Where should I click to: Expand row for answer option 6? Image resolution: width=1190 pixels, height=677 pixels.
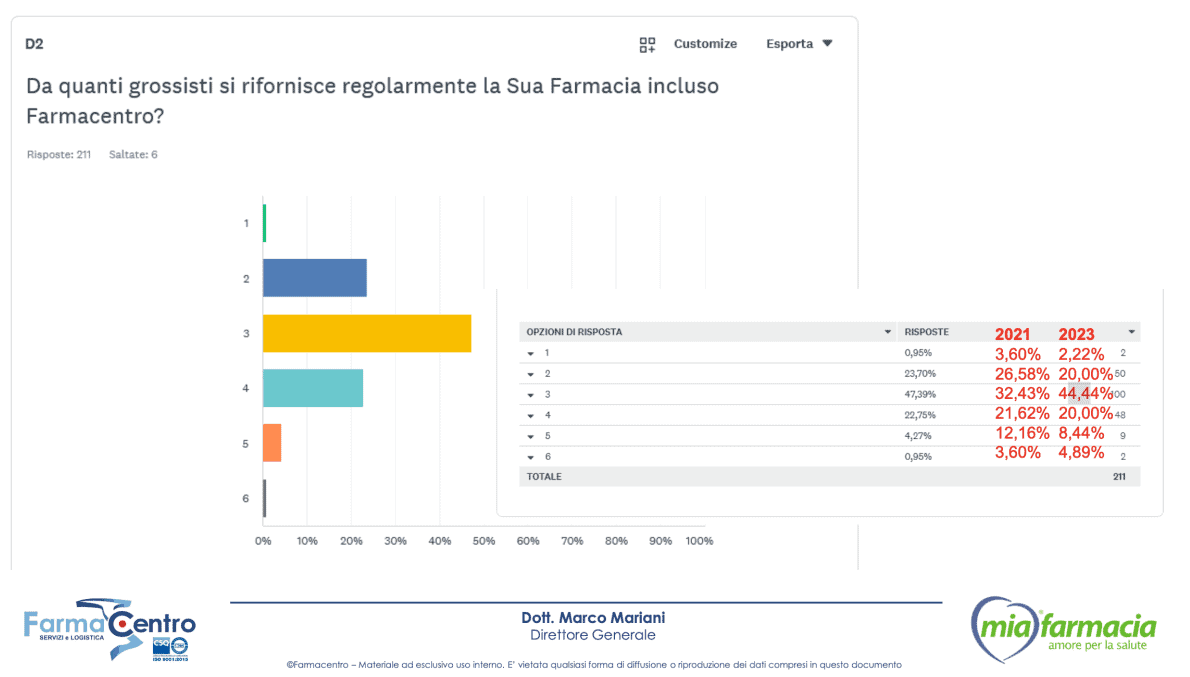pyautogui.click(x=532, y=457)
